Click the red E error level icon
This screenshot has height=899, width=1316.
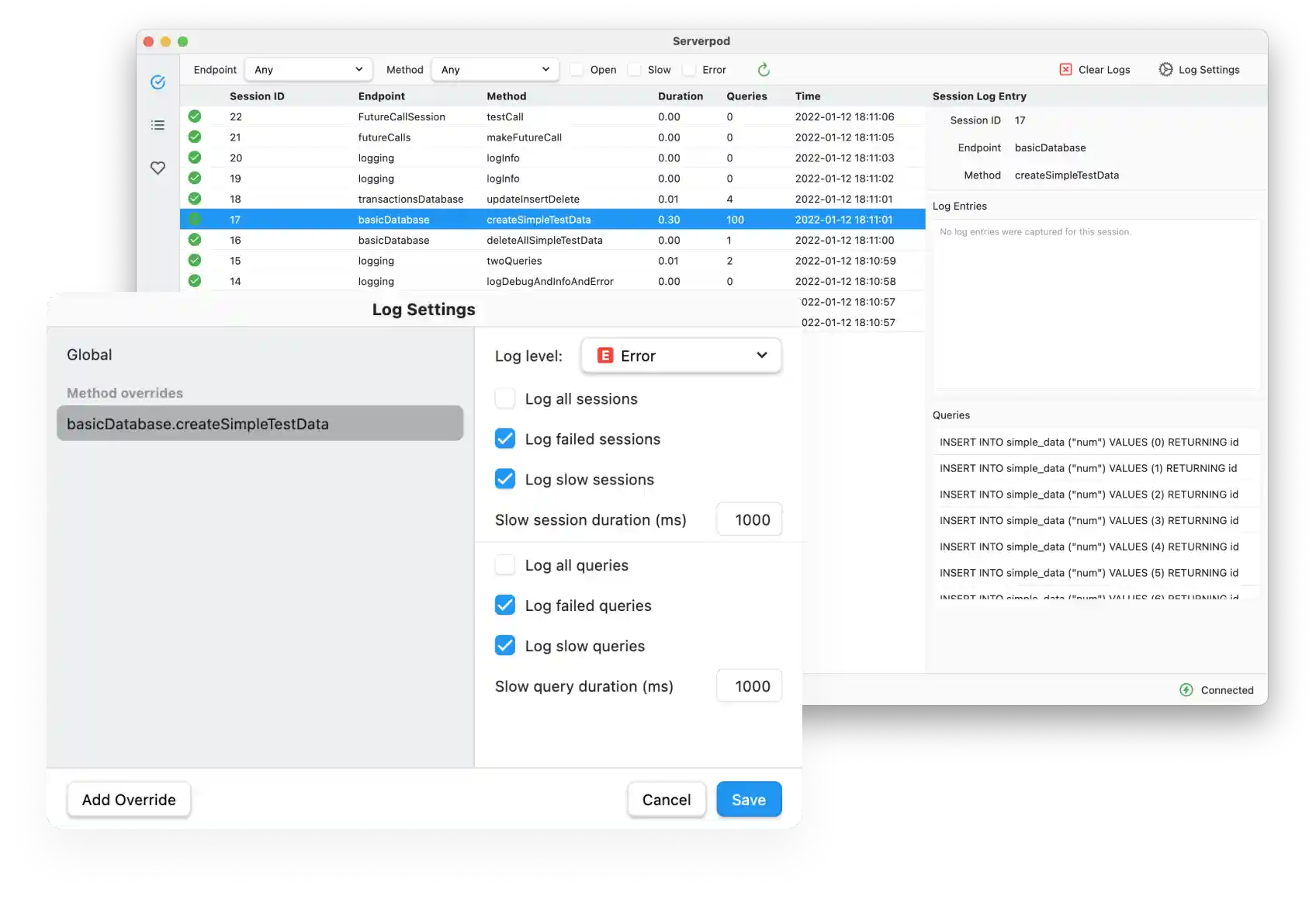click(605, 356)
